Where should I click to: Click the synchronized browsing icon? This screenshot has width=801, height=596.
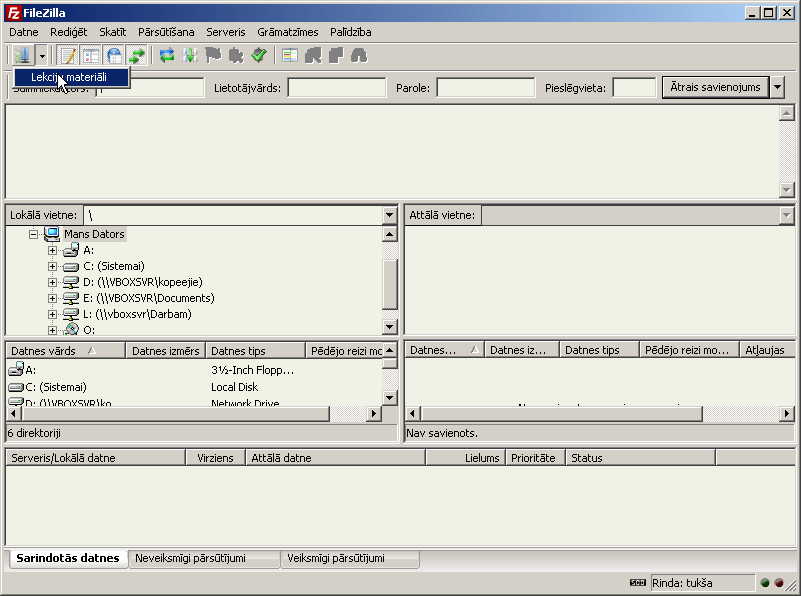(x=336, y=55)
